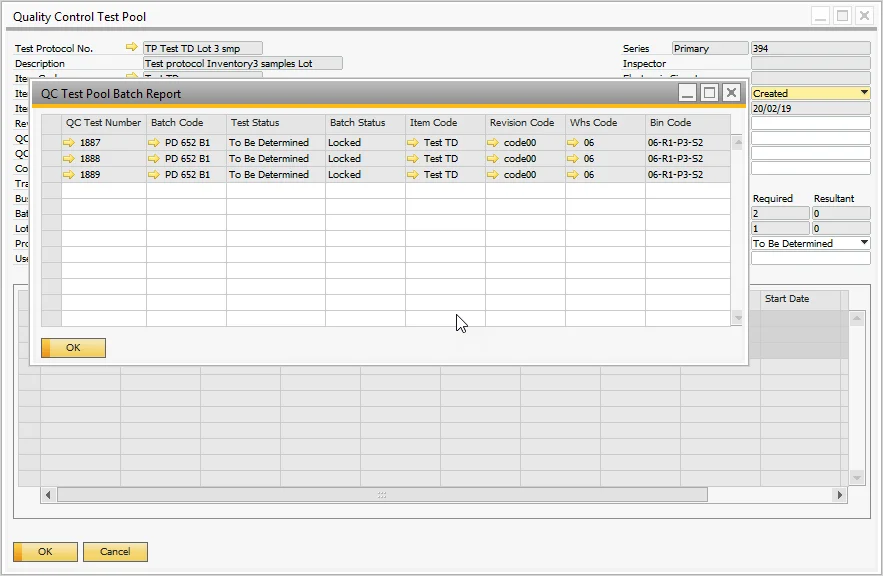This screenshot has width=883, height=576.
Task: Click the date field 20/02/19
Action: click(811, 109)
